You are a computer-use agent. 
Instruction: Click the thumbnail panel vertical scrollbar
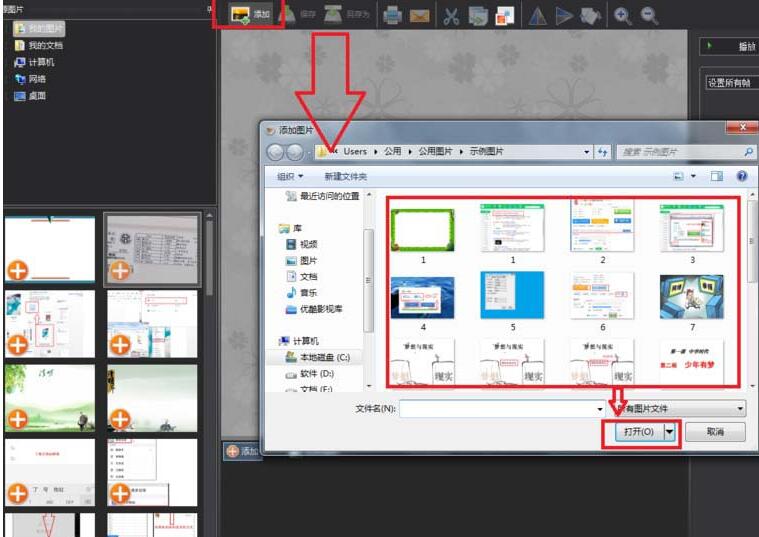coord(209,258)
